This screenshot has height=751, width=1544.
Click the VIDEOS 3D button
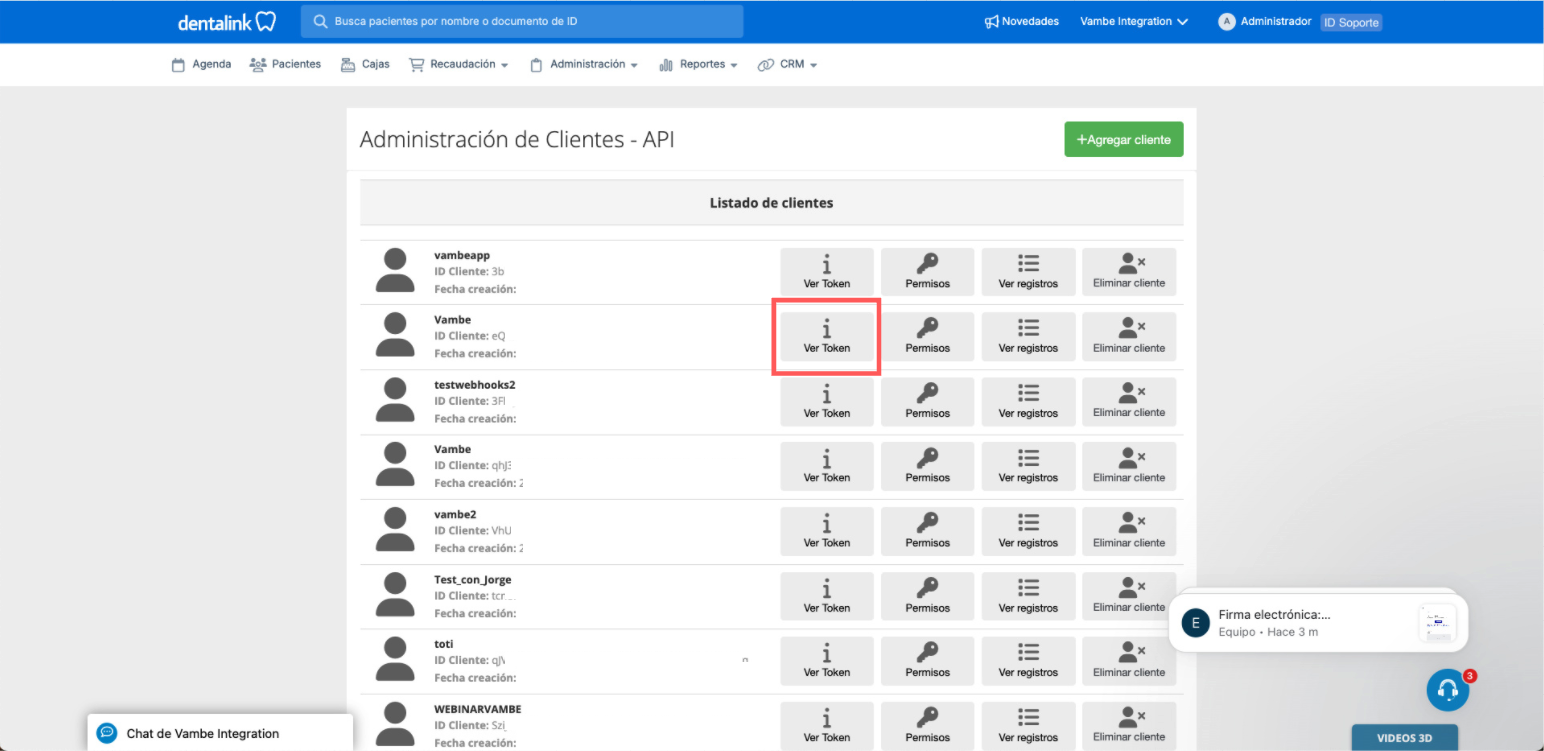tap(1404, 738)
